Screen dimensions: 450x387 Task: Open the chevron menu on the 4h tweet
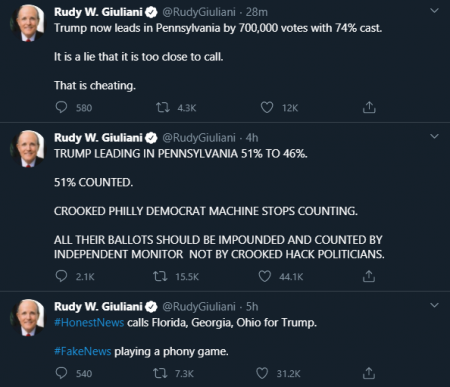pos(434,136)
